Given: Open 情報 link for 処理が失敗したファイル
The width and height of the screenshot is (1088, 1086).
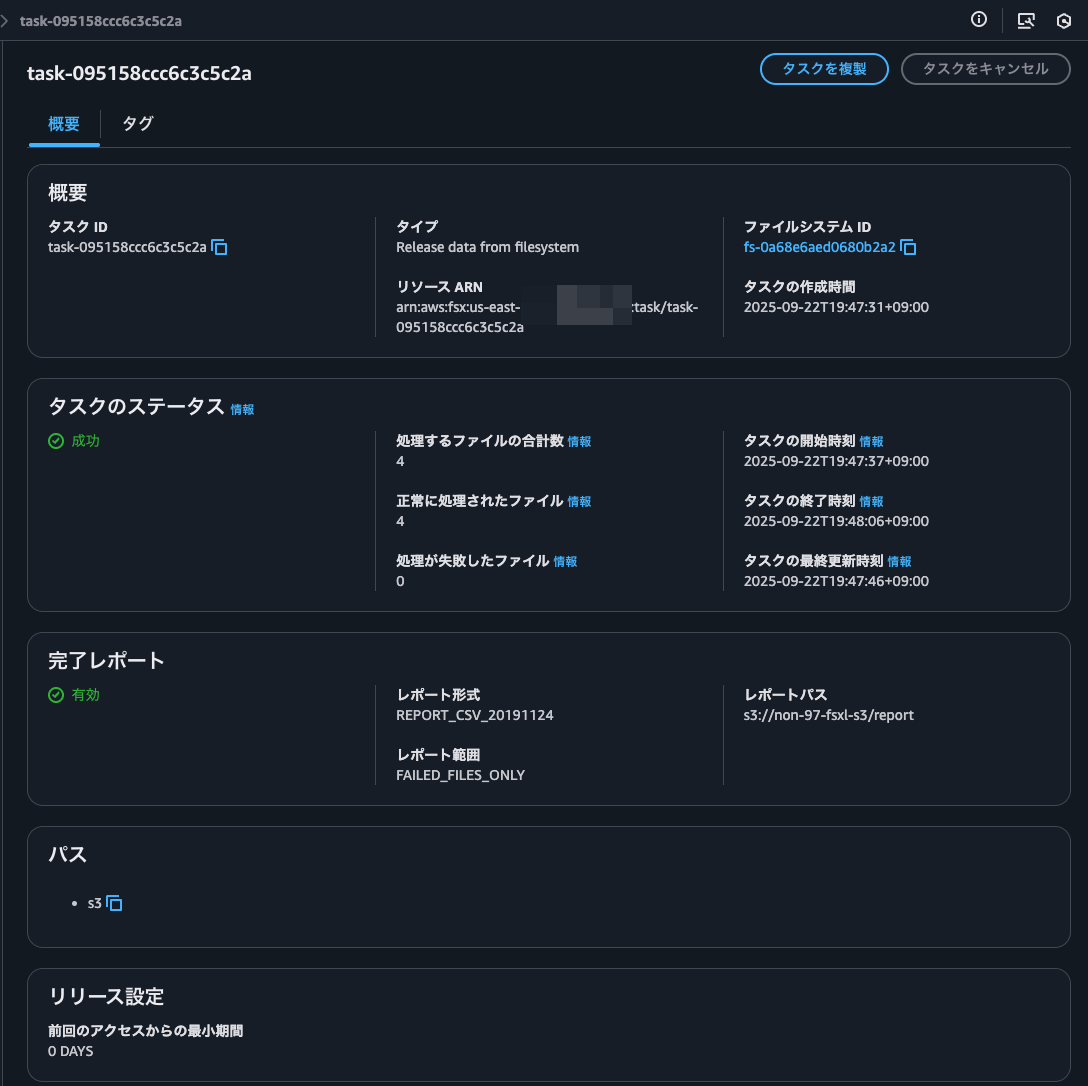Looking at the screenshot, I should tap(566, 561).
